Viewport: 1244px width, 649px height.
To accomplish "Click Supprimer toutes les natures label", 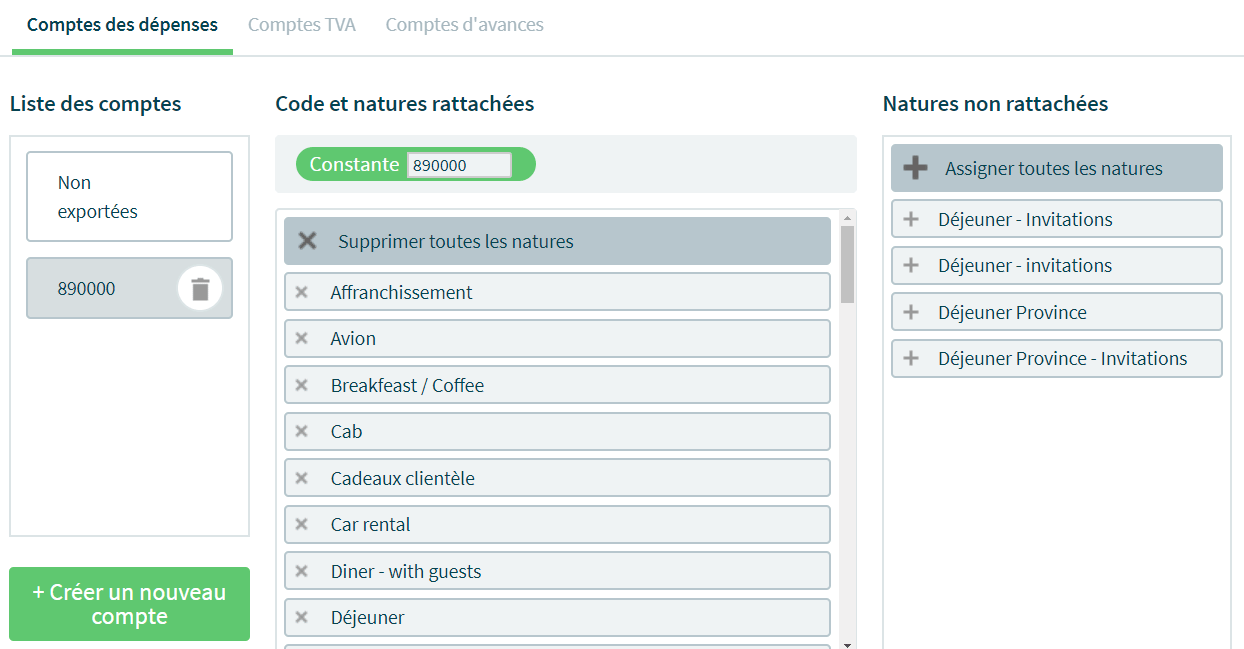I will click(x=456, y=241).
